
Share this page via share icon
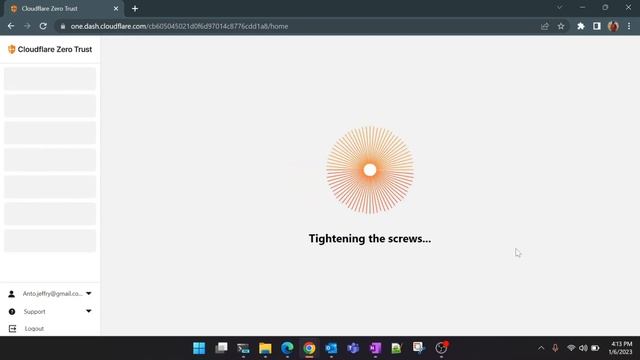point(544,26)
